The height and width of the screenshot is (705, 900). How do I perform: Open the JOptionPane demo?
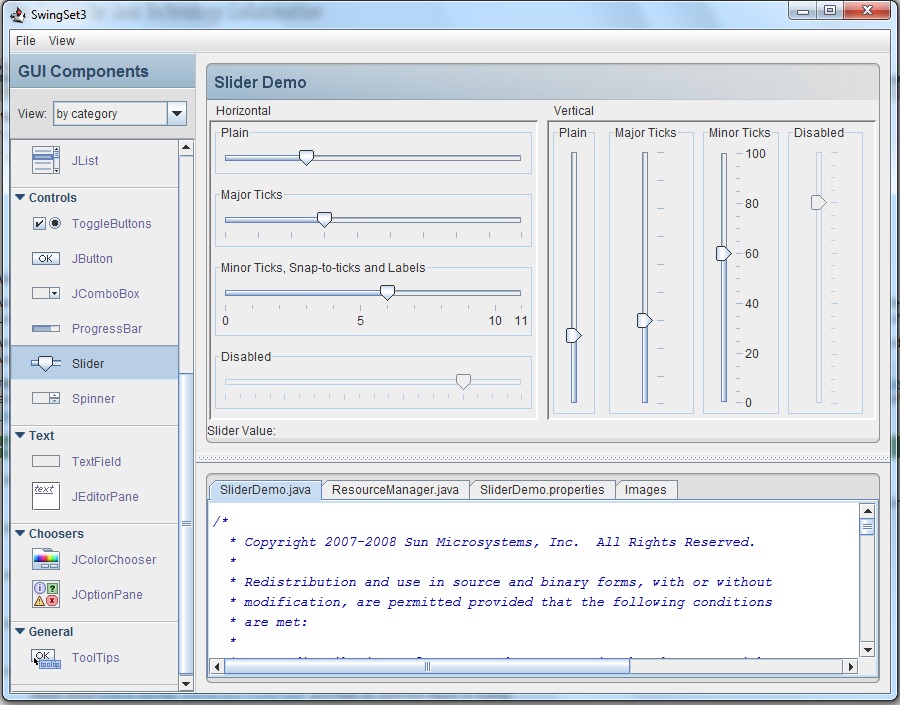point(107,595)
